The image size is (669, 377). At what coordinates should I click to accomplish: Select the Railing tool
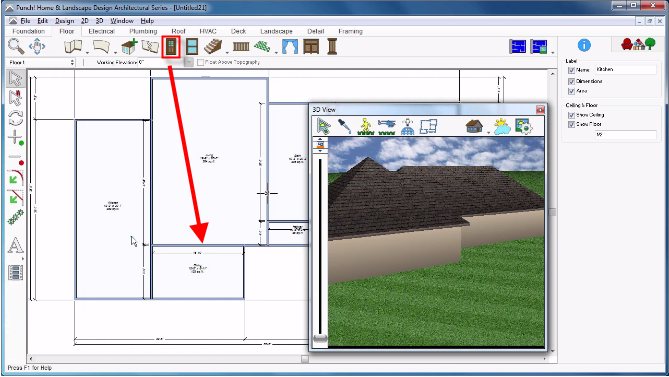pos(241,46)
